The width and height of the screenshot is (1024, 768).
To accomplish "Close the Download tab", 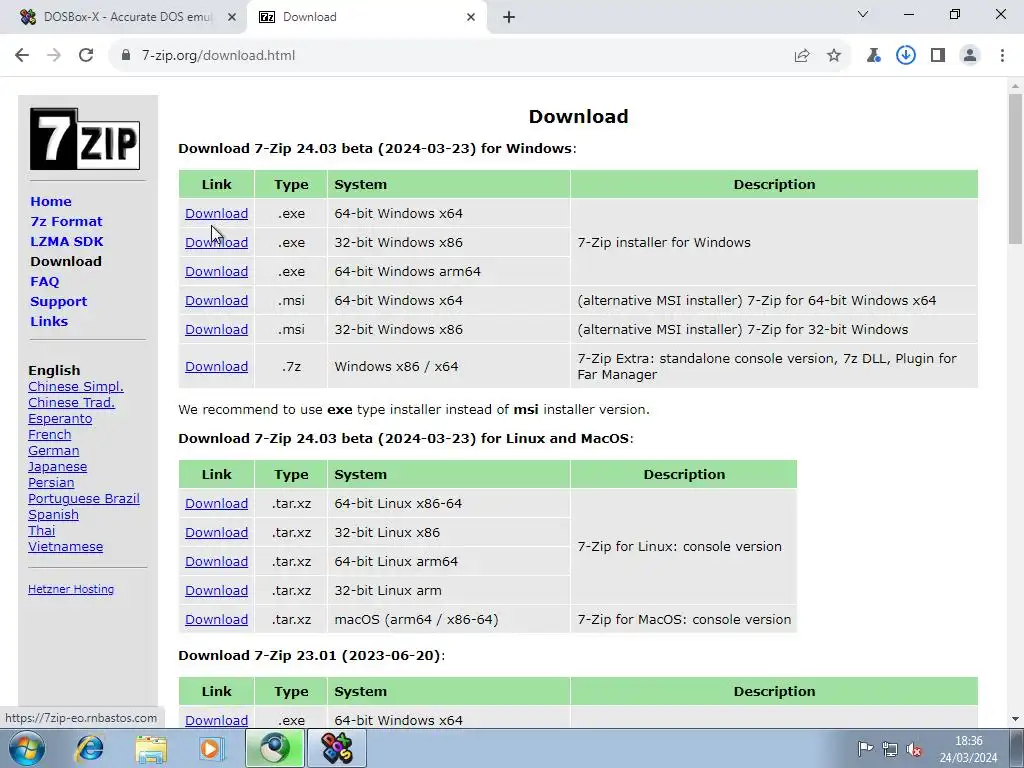I will point(471,17).
